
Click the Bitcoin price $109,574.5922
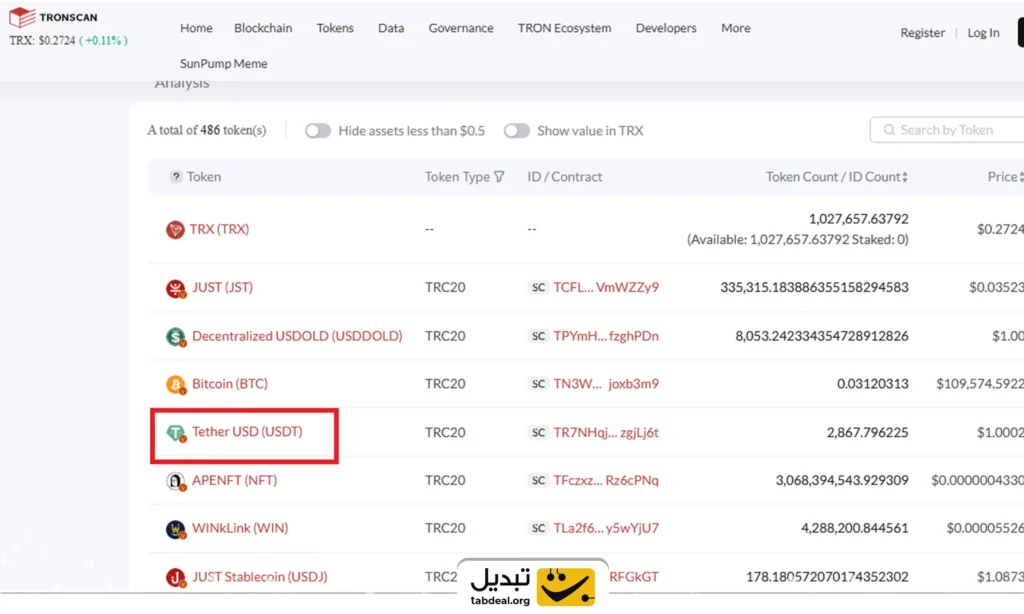(980, 383)
